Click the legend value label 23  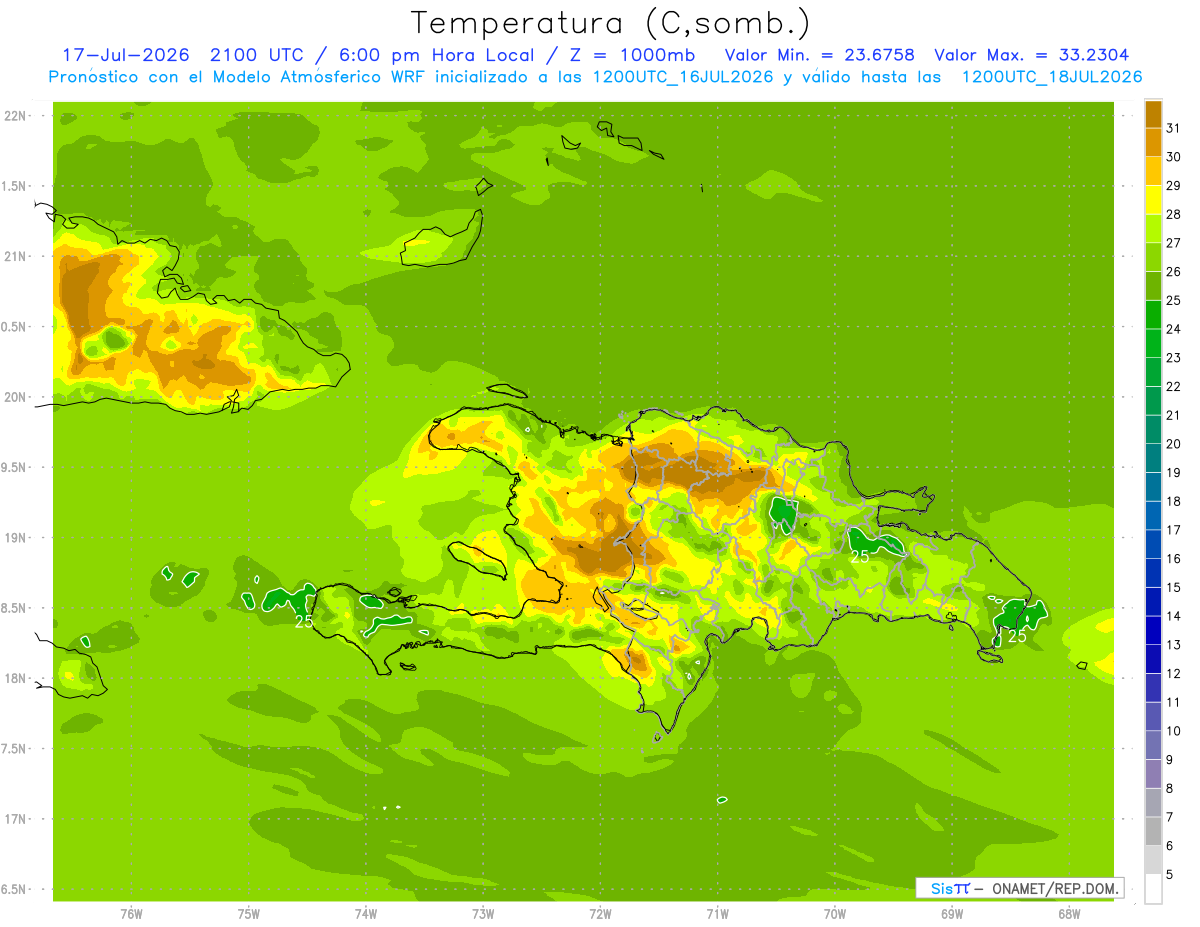click(x=1174, y=358)
